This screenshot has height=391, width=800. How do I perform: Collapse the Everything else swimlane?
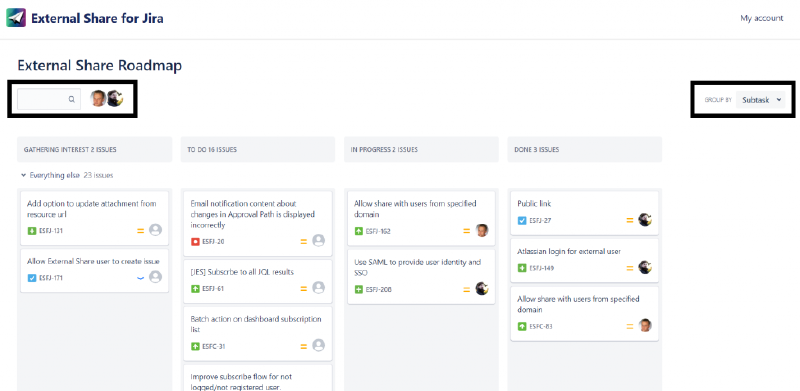23,175
